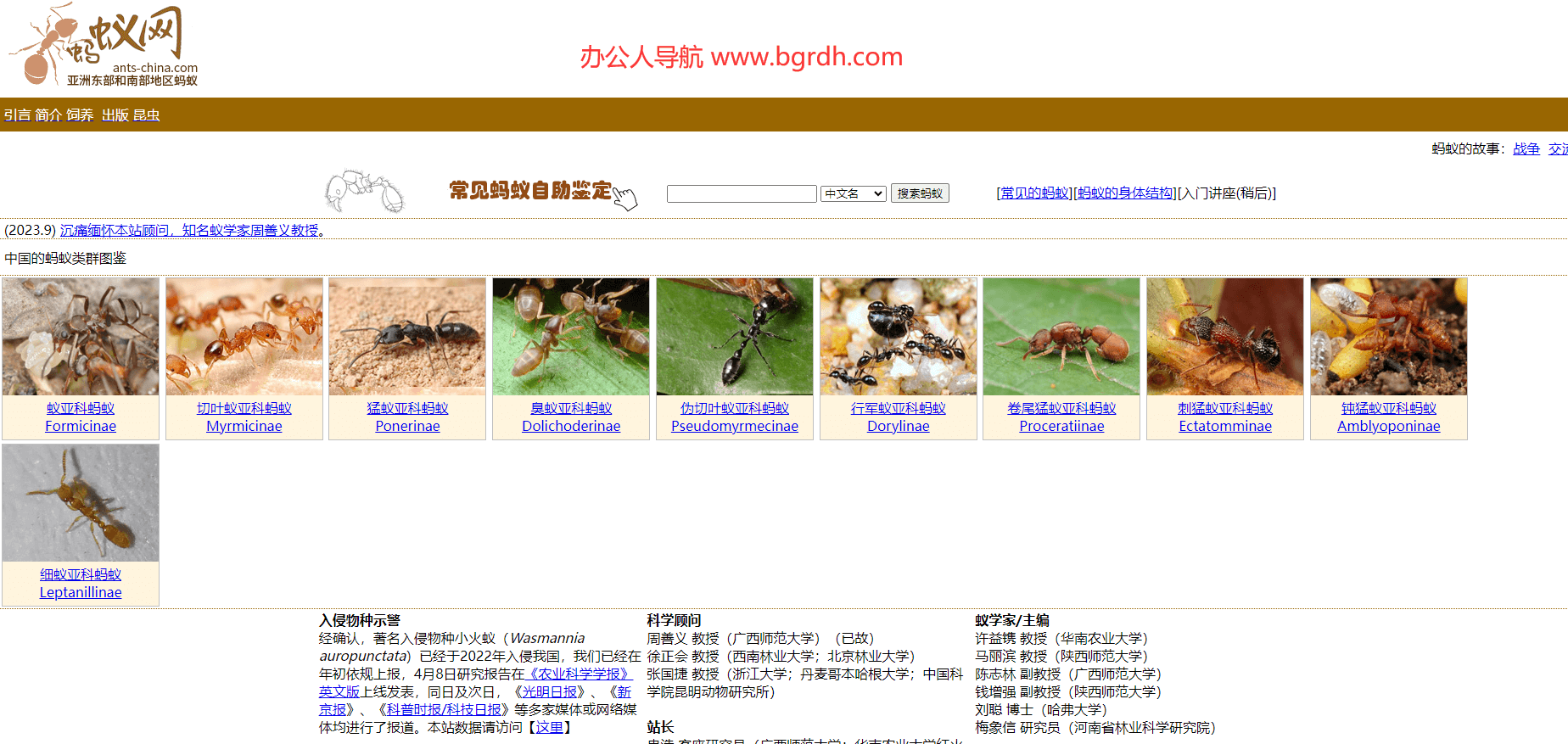Open the 饲养 menu item

80,115
